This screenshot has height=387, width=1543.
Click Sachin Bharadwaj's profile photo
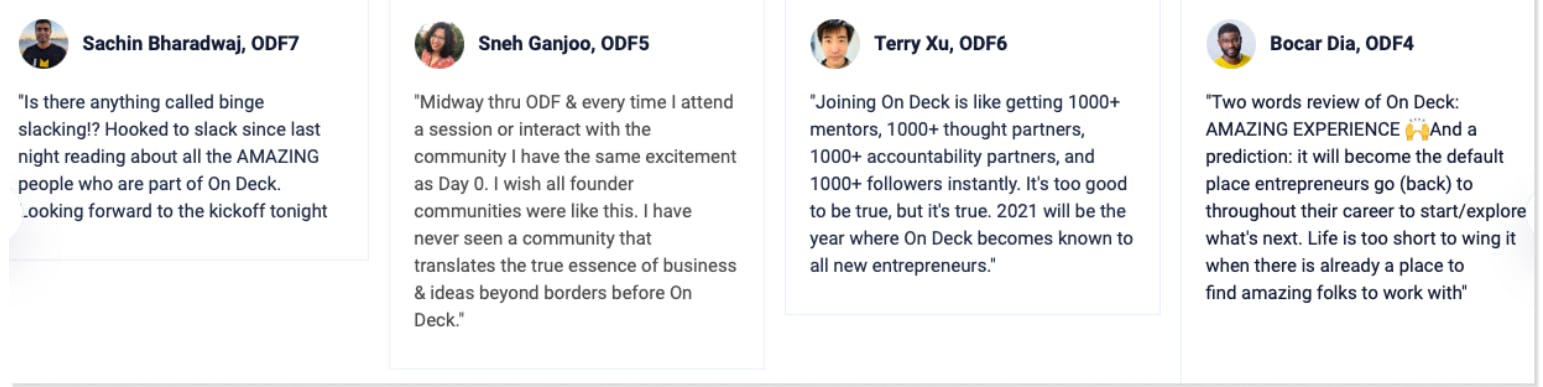[x=43, y=44]
